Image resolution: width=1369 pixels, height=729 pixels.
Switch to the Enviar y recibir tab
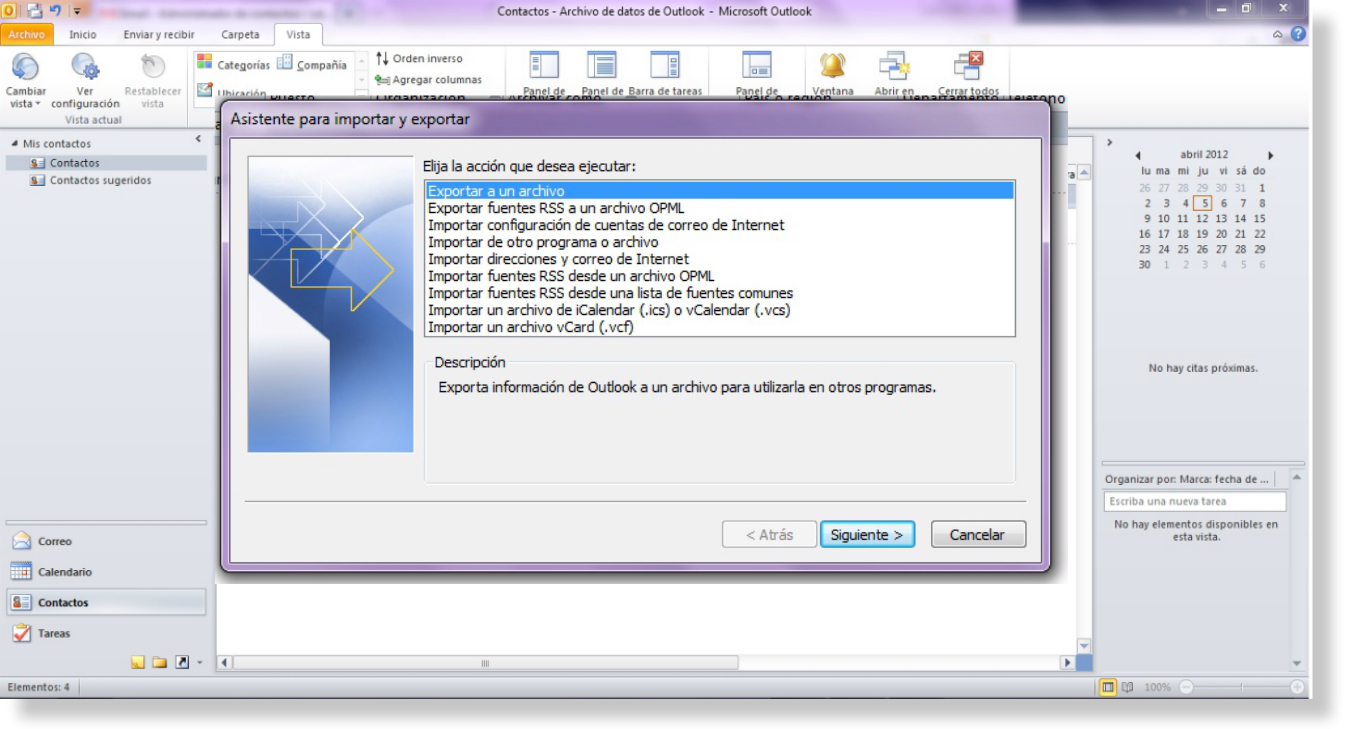tap(159, 34)
